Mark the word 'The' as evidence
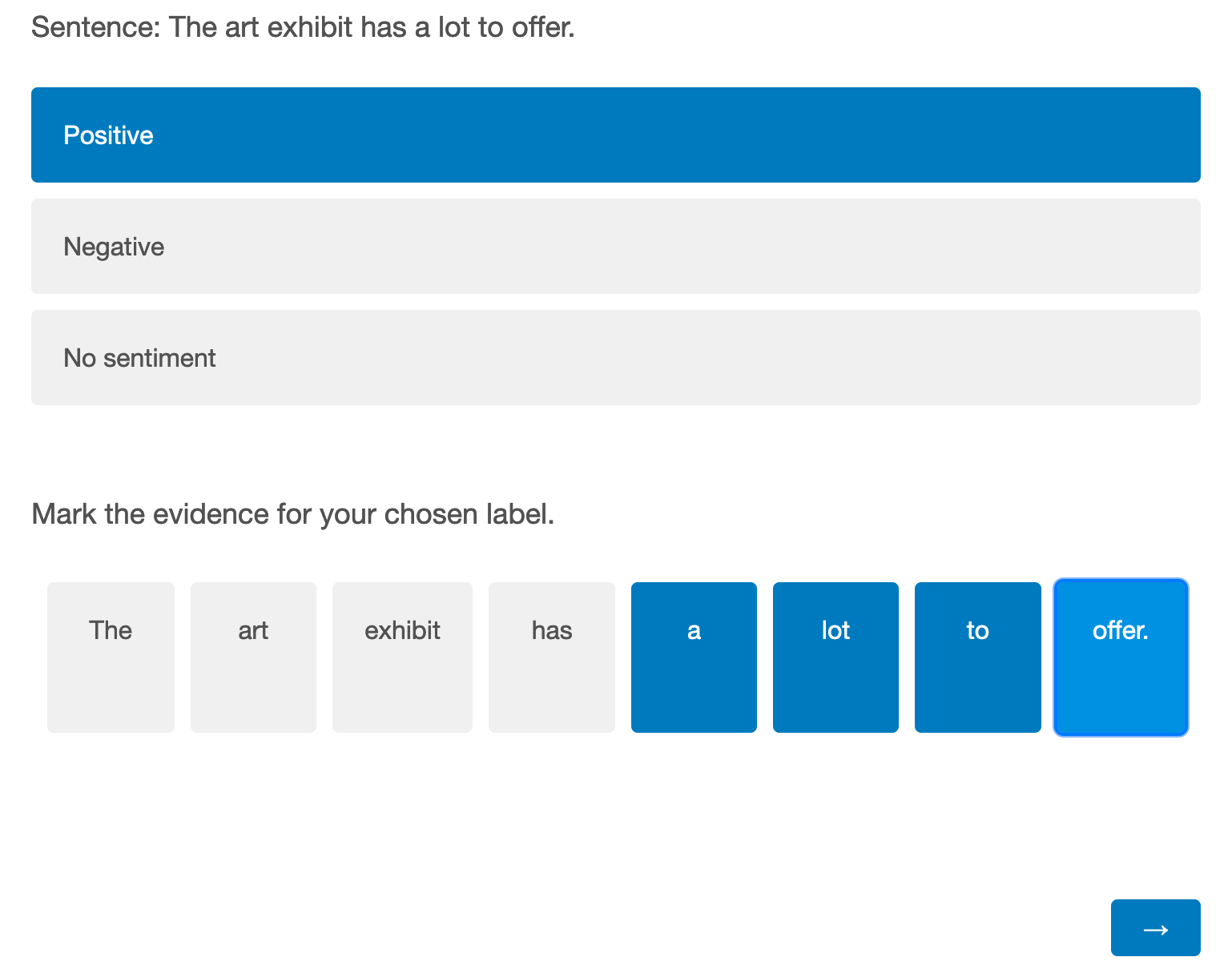 [x=111, y=657]
